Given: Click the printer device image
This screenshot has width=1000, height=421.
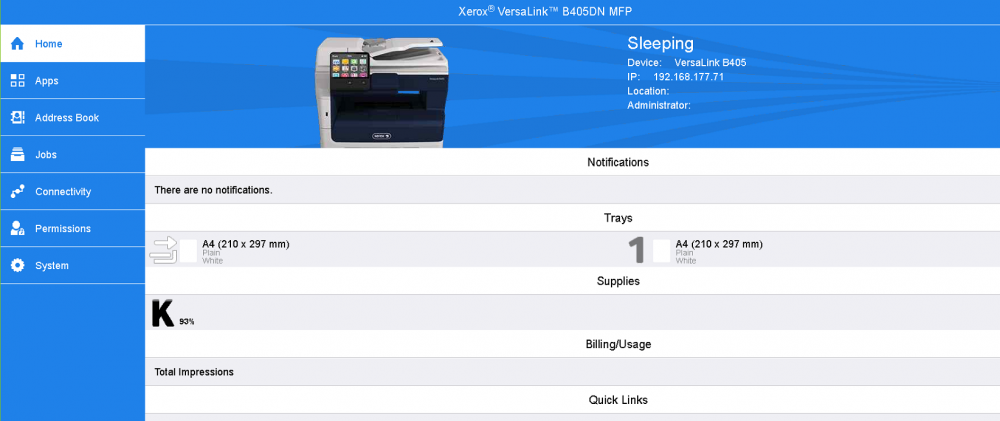Looking at the screenshot, I should pos(381,90).
